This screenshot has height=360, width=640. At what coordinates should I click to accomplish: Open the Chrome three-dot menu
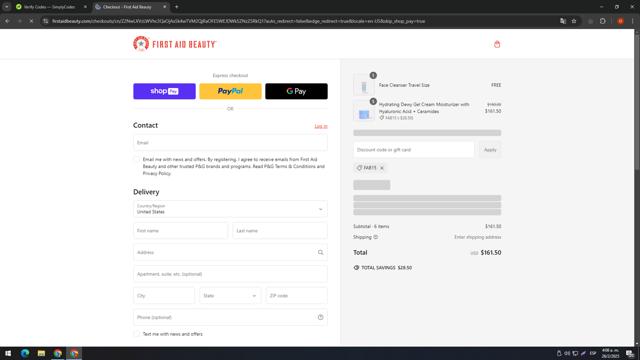[x=632, y=21]
